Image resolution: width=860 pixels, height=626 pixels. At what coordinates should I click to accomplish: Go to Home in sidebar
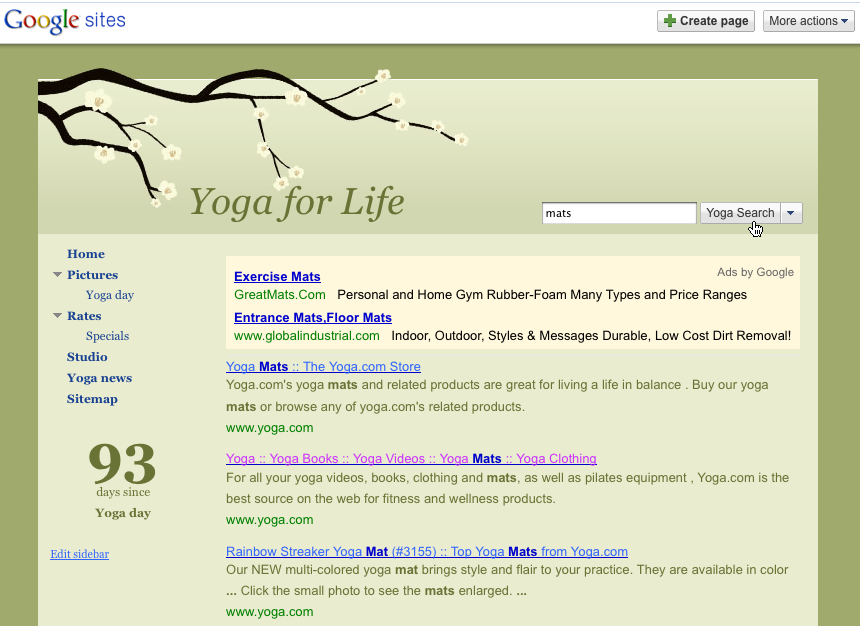(x=86, y=254)
